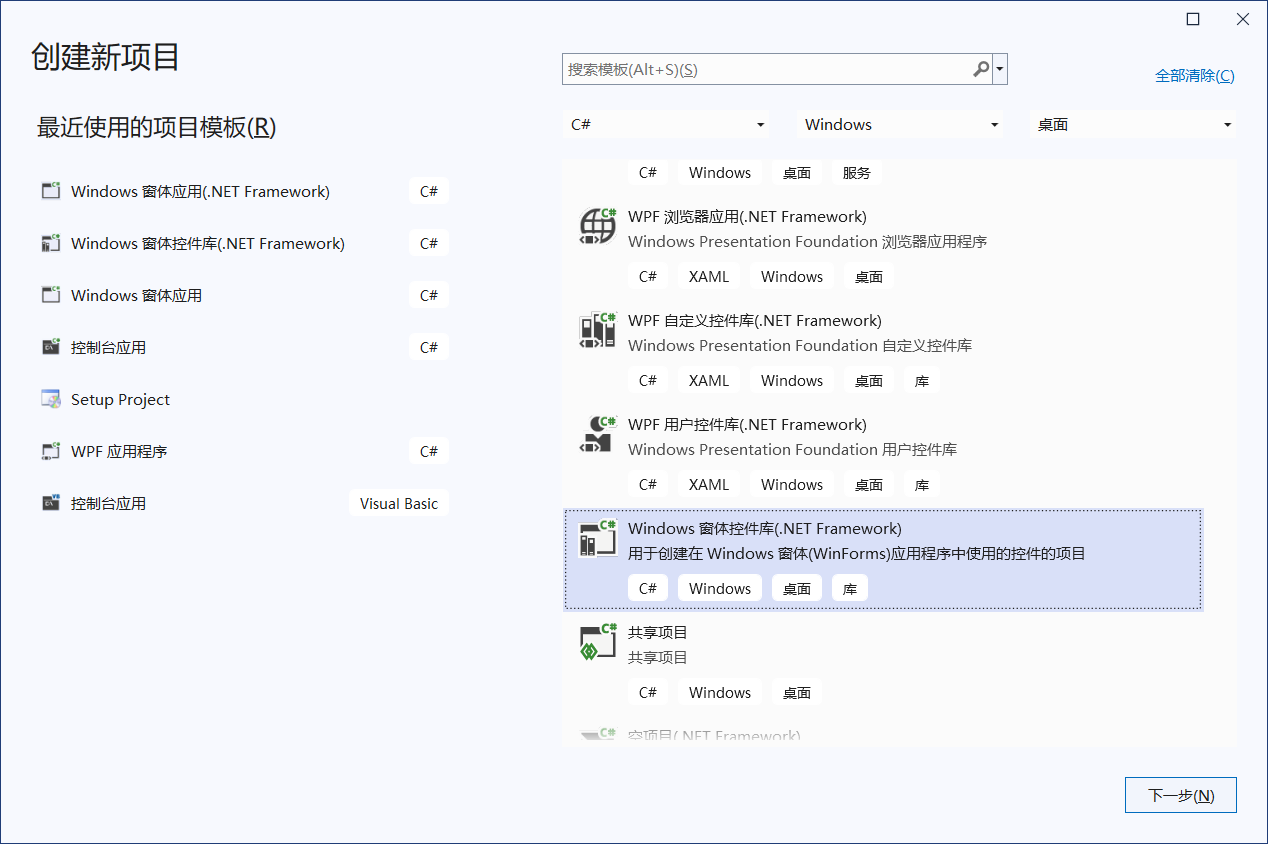Close the 创建新项目 dialog
The height and width of the screenshot is (844, 1268).
[x=1243, y=19]
